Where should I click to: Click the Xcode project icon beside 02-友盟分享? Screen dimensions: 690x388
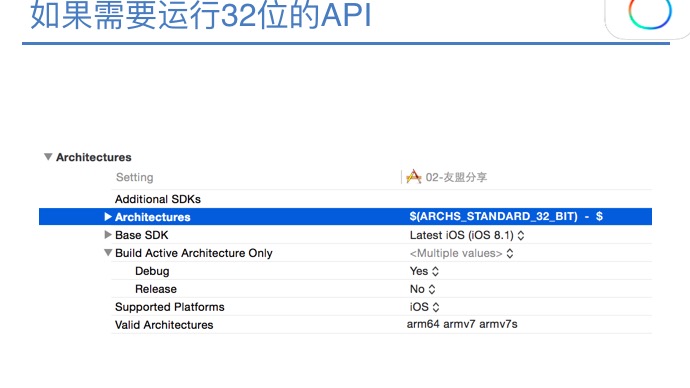tap(414, 177)
